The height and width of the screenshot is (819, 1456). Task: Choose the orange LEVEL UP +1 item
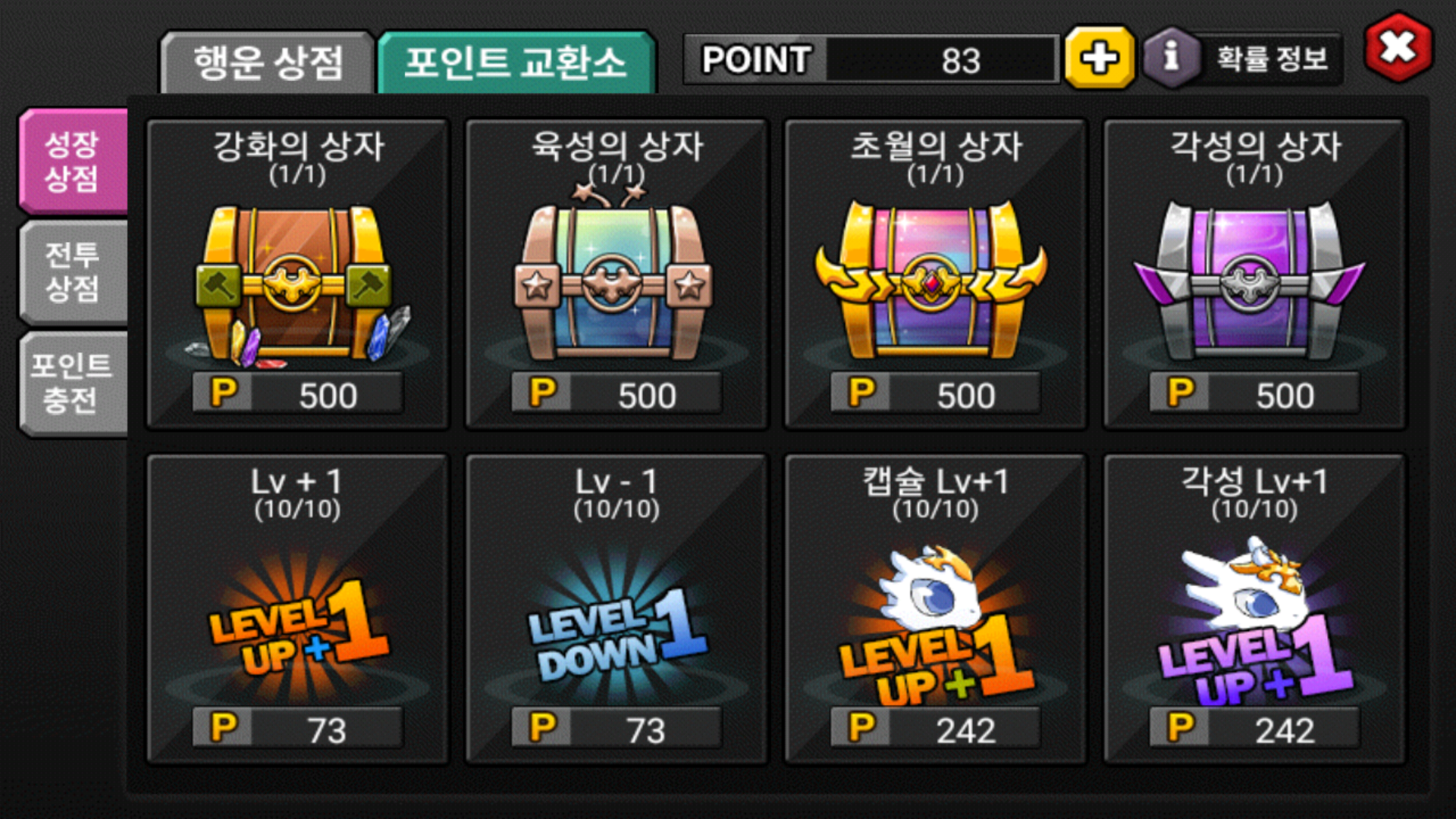(297, 626)
